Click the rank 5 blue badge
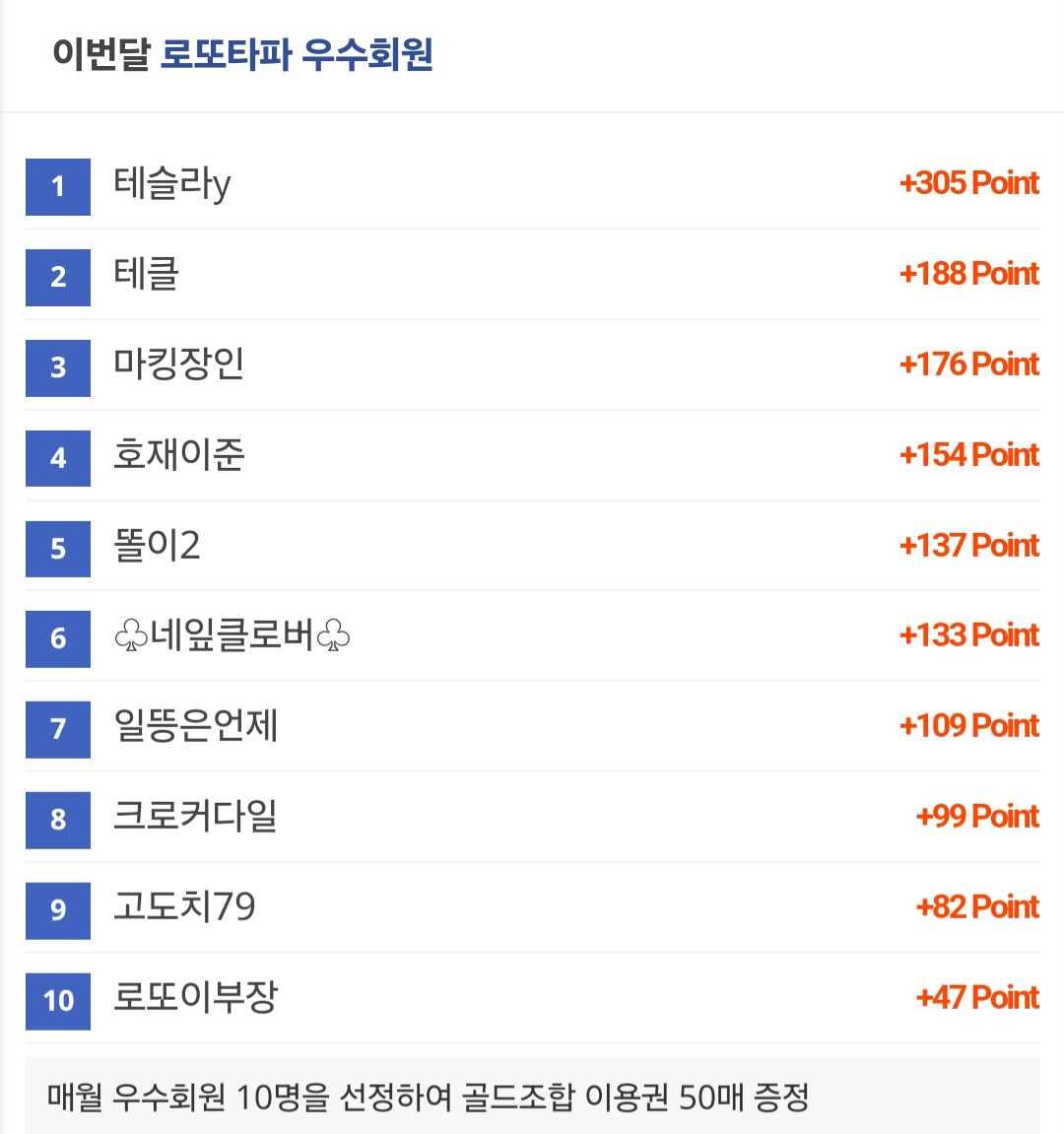 click(58, 548)
